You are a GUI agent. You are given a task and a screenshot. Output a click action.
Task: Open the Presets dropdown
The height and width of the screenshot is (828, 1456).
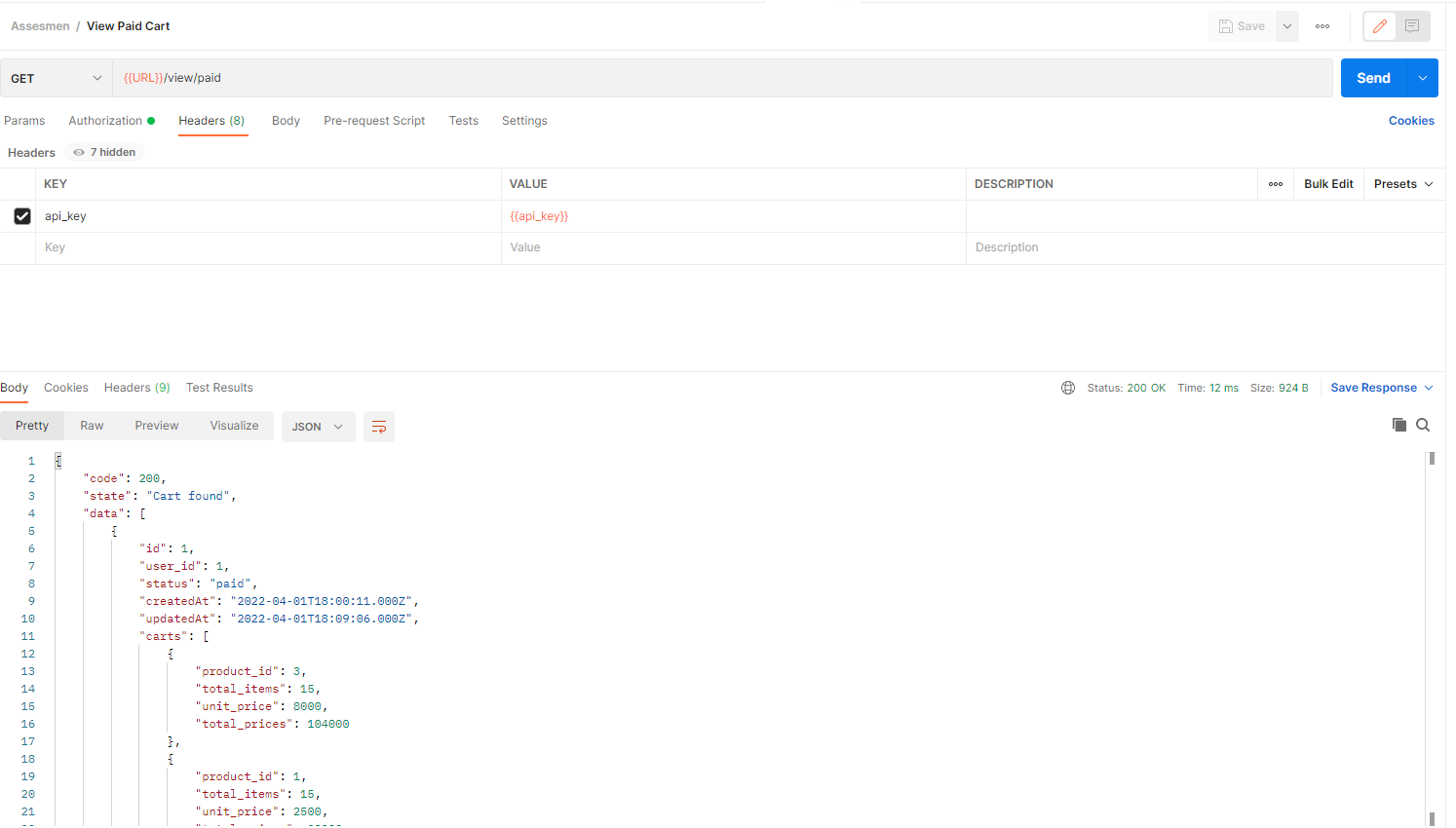coord(1403,184)
